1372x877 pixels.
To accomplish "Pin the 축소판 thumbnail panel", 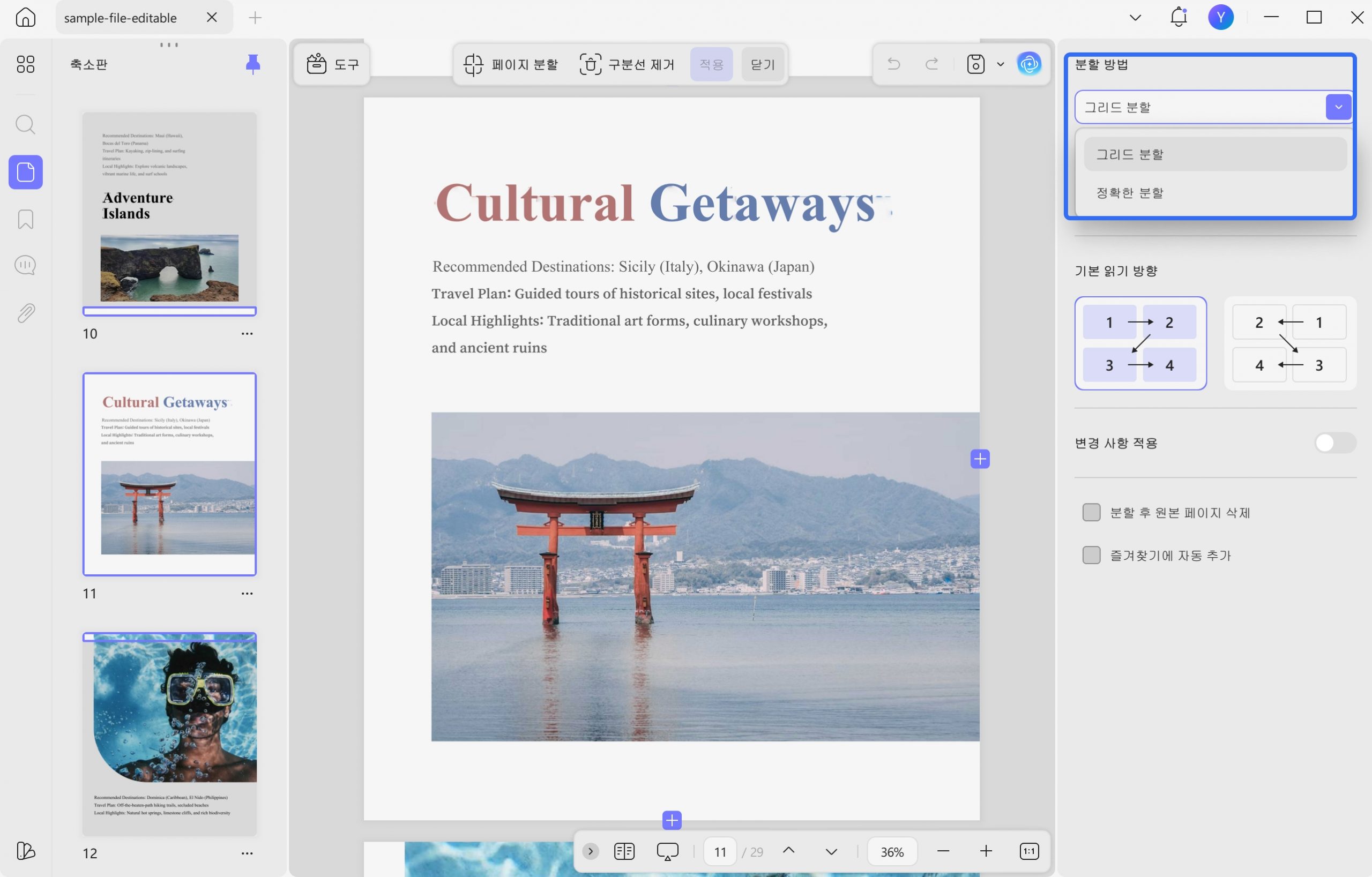I will coord(252,64).
